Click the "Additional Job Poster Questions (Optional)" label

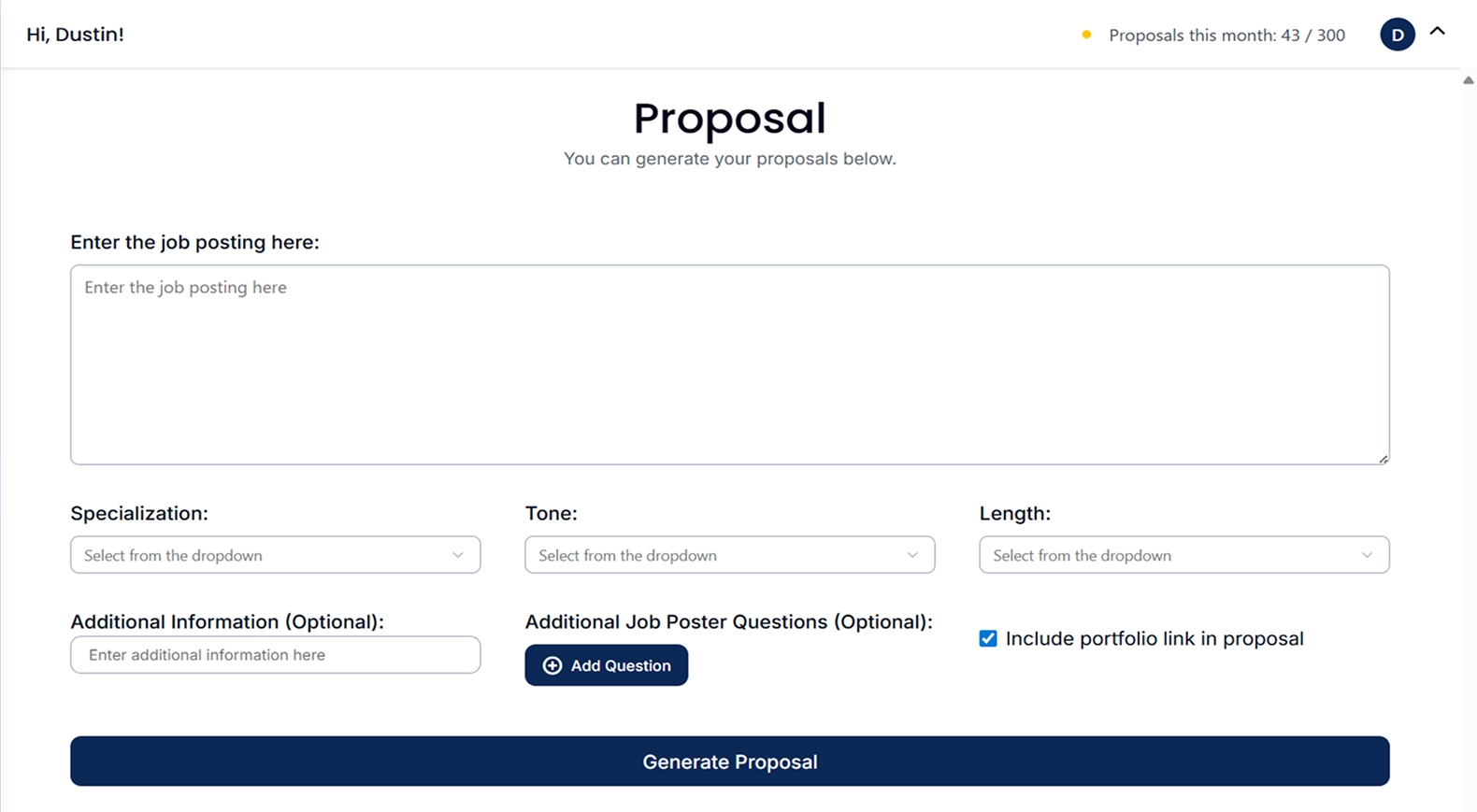(x=728, y=622)
